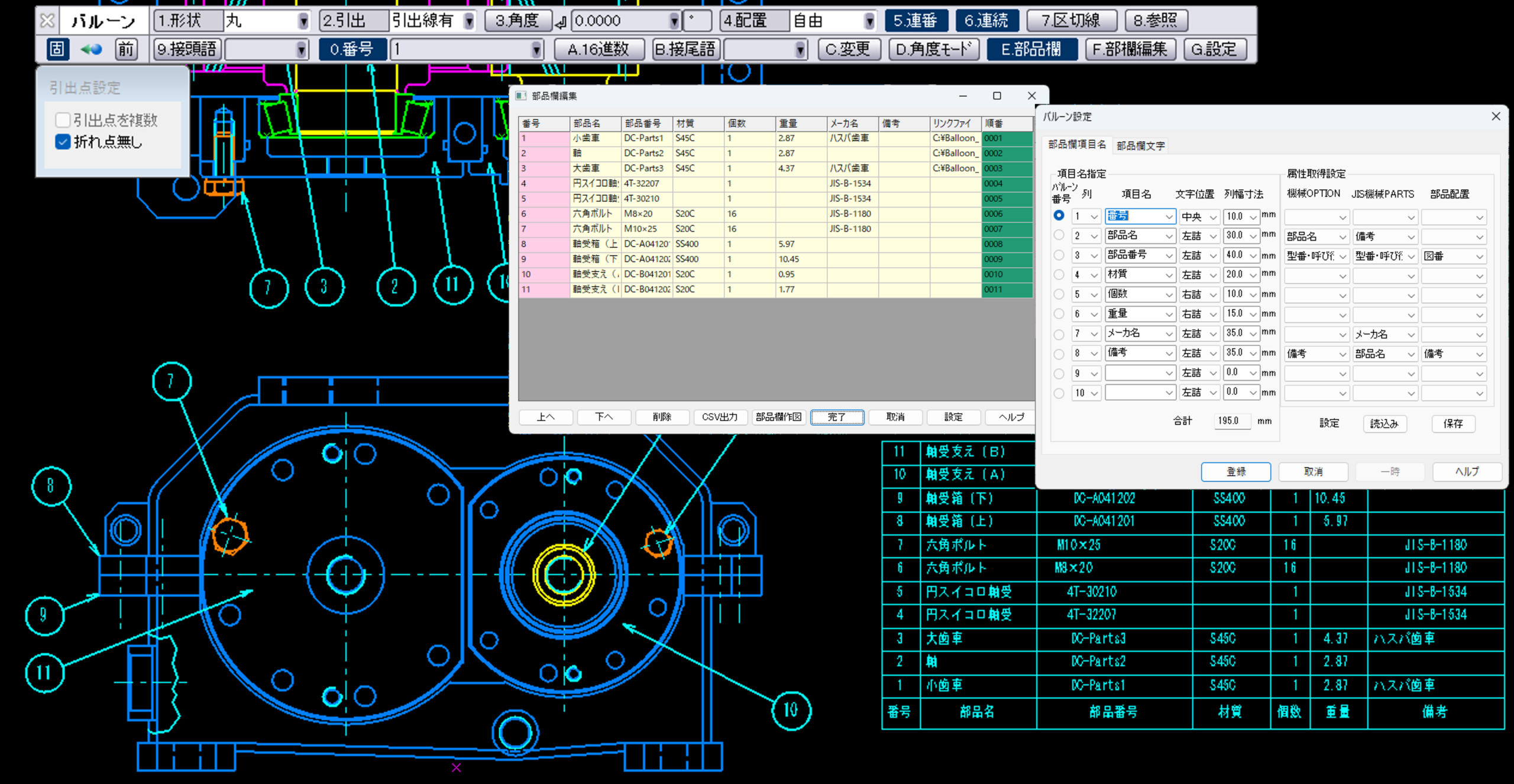Viewport: 1514px width, 784px height.
Task: Click the 順番 cell 0006
Action: (x=1007, y=213)
